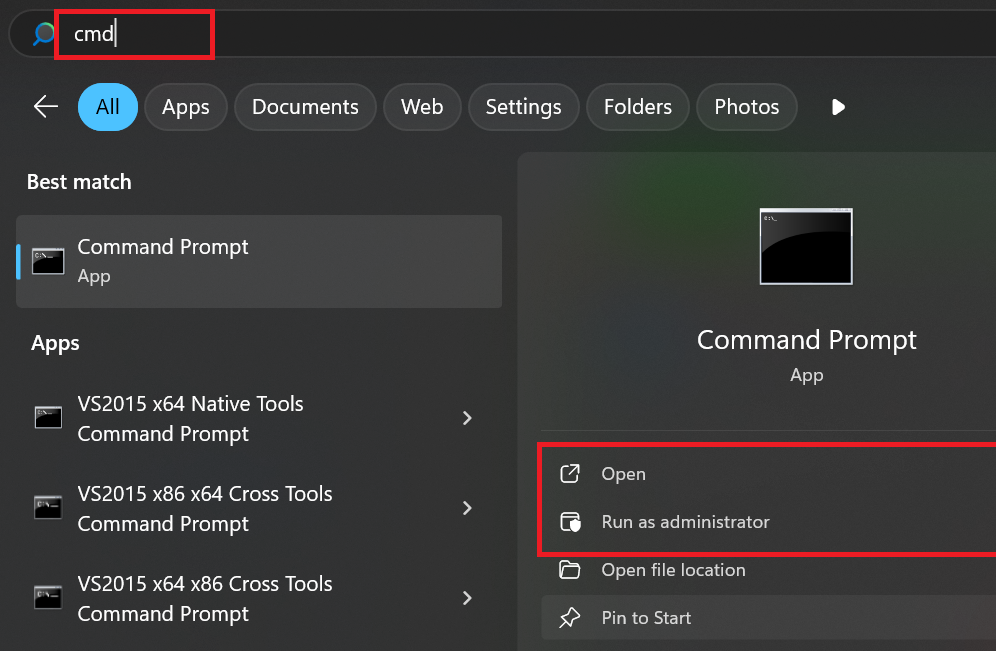Click Open in the right panel
The image size is (996, 651).
click(x=623, y=474)
